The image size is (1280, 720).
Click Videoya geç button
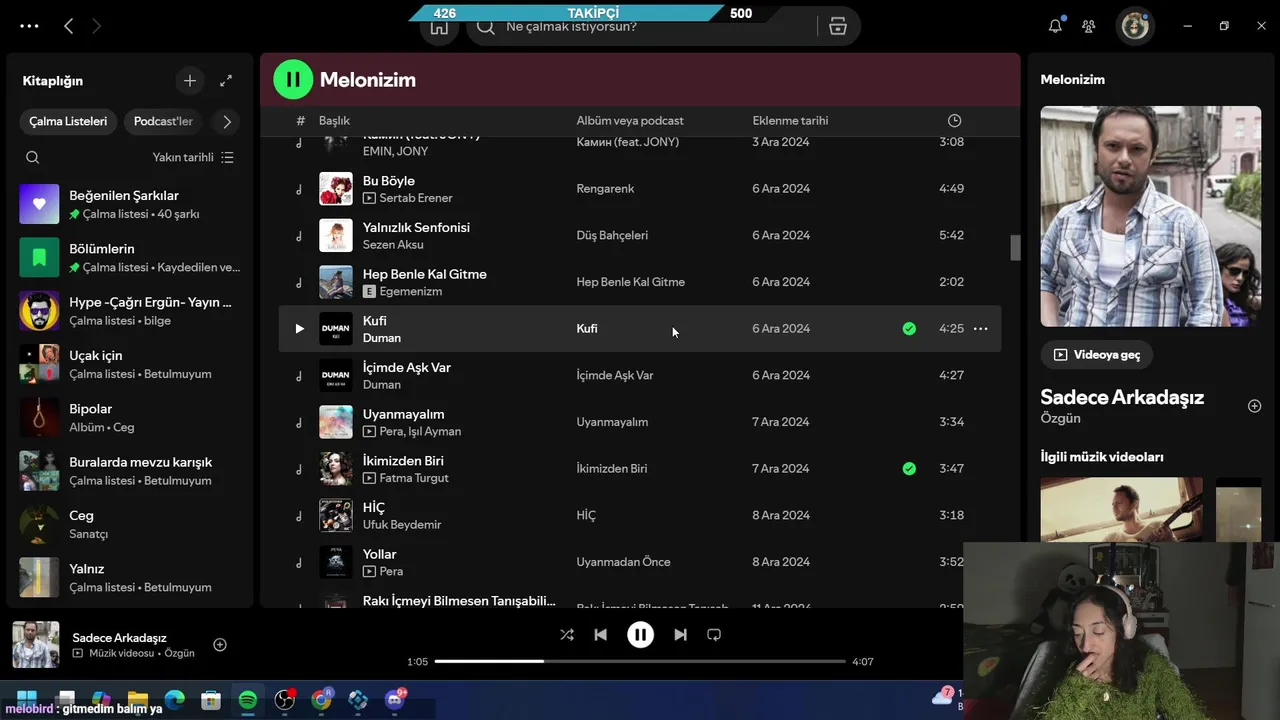pyautogui.click(x=1097, y=354)
